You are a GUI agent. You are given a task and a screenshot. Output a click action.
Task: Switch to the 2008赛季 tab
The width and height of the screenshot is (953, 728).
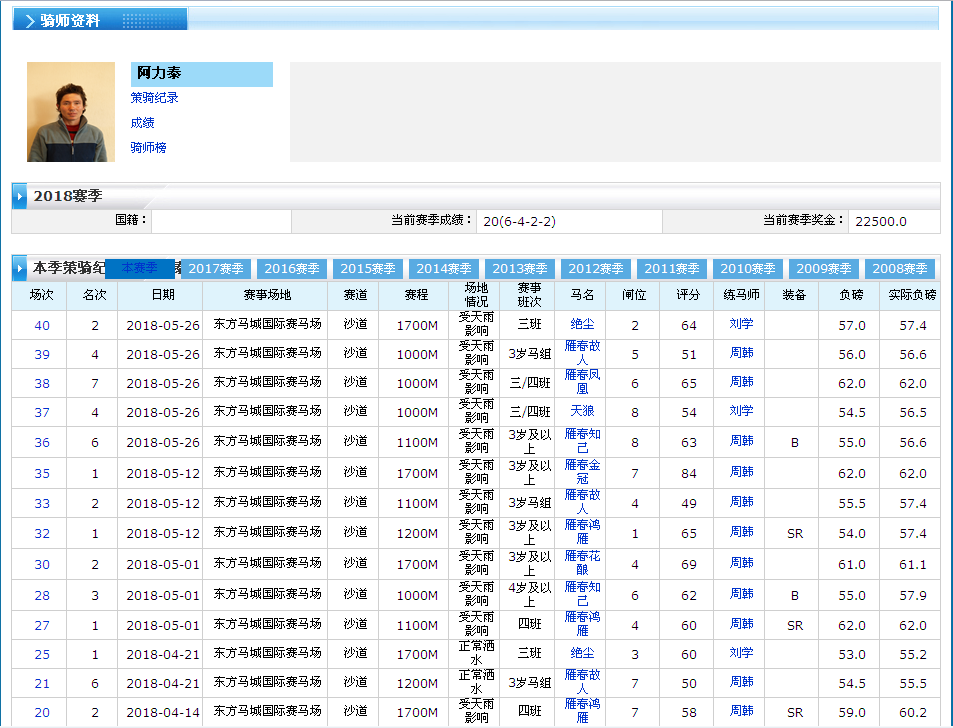click(900, 269)
